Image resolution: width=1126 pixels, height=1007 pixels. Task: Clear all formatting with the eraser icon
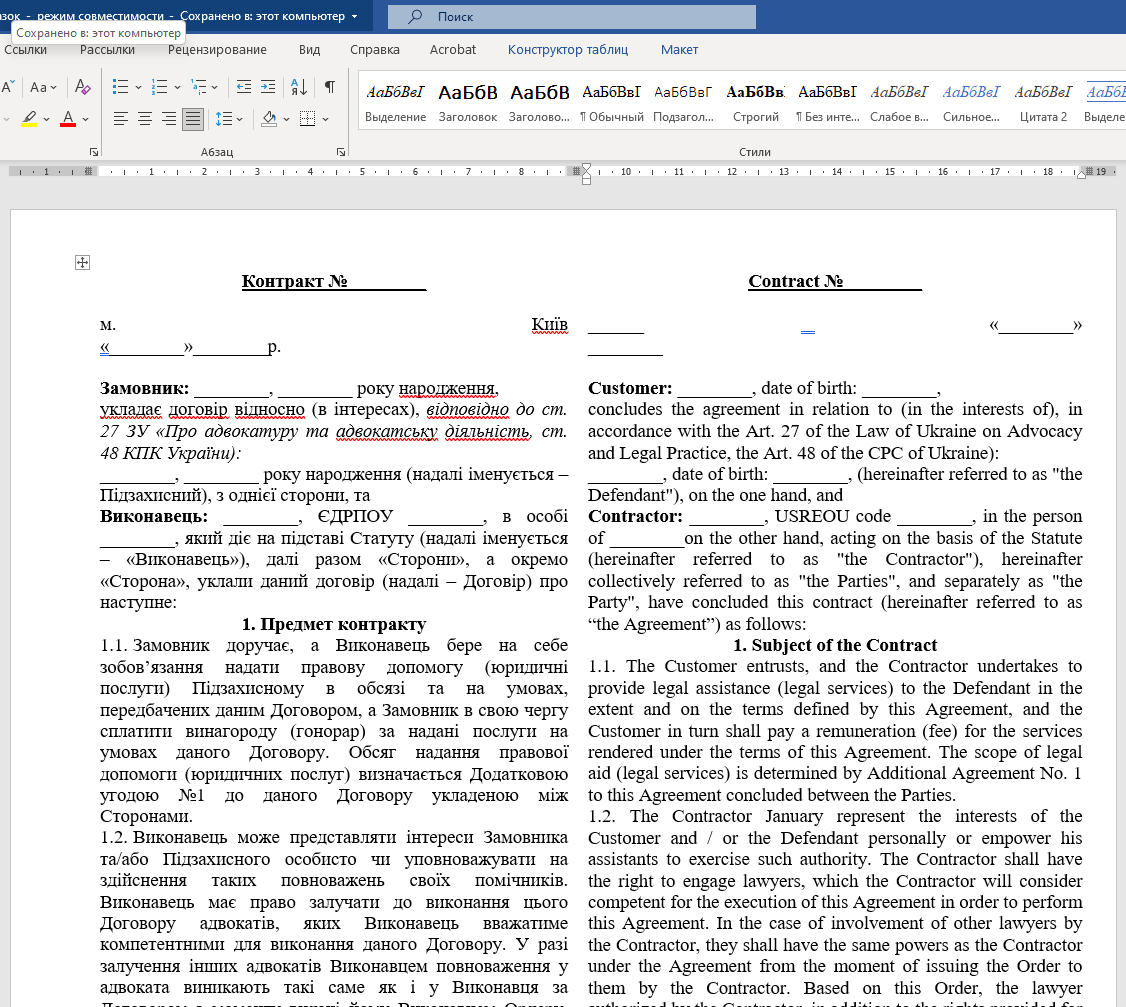[x=83, y=88]
